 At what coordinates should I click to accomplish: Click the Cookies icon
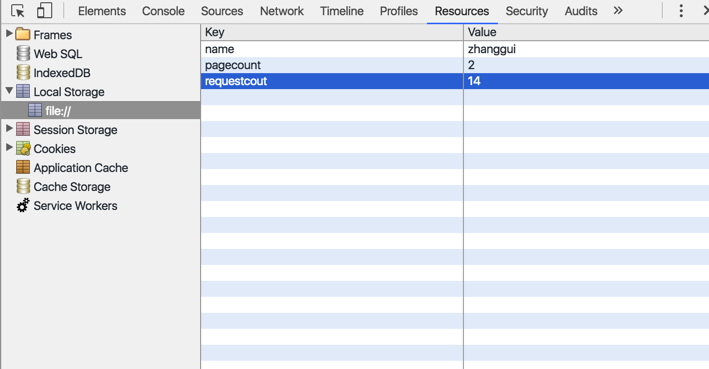click(23, 148)
